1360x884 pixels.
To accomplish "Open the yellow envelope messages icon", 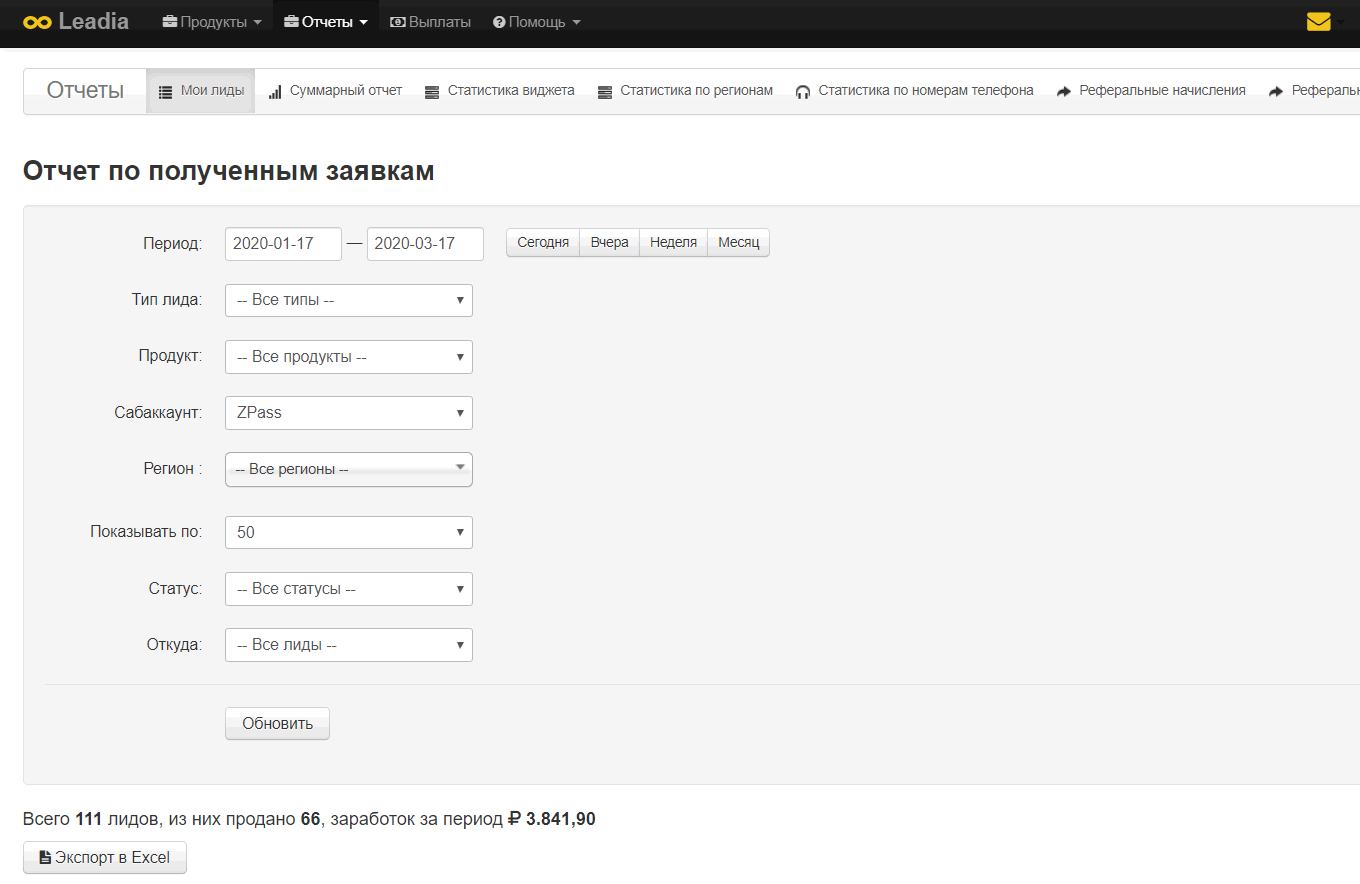I will pos(1318,22).
